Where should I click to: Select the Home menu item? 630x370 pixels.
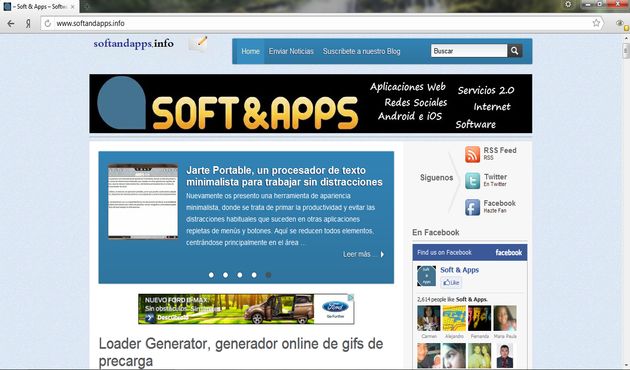coord(250,51)
